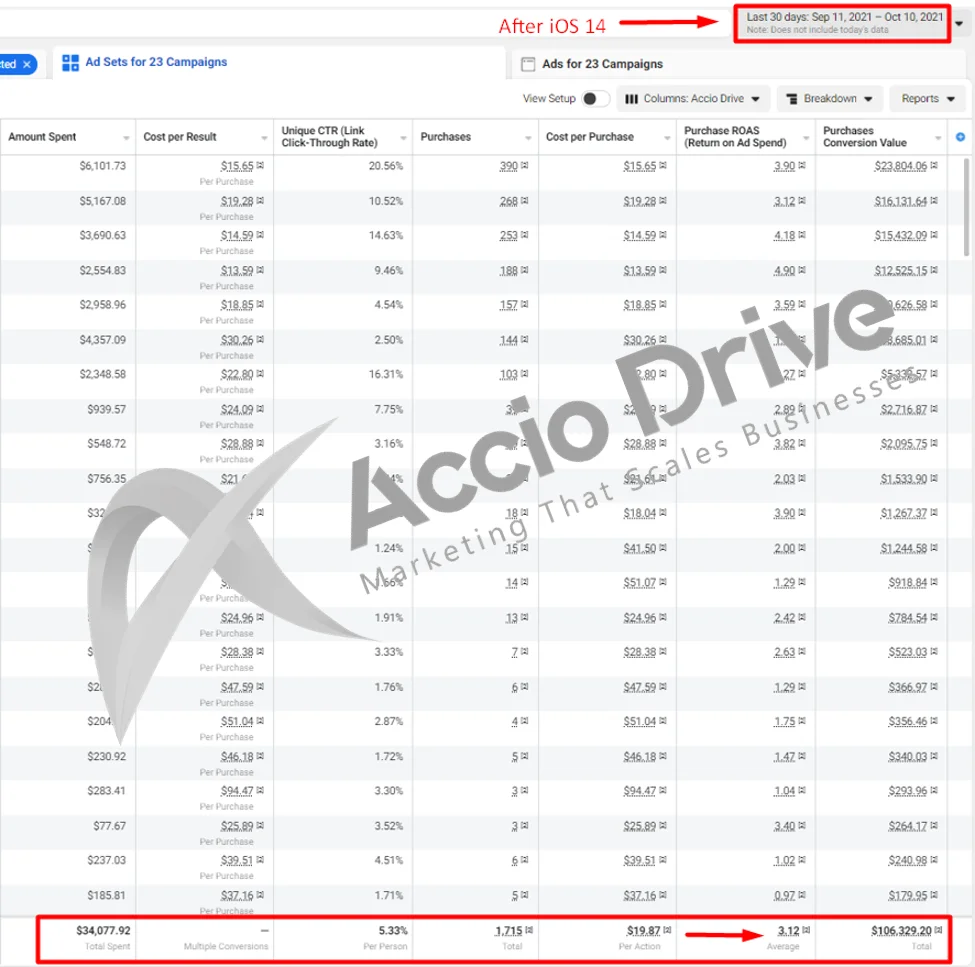Viewport: 975px width, 967px height.
Task: Expand the Columns: Accio Drive dropdown
Action: (694, 99)
